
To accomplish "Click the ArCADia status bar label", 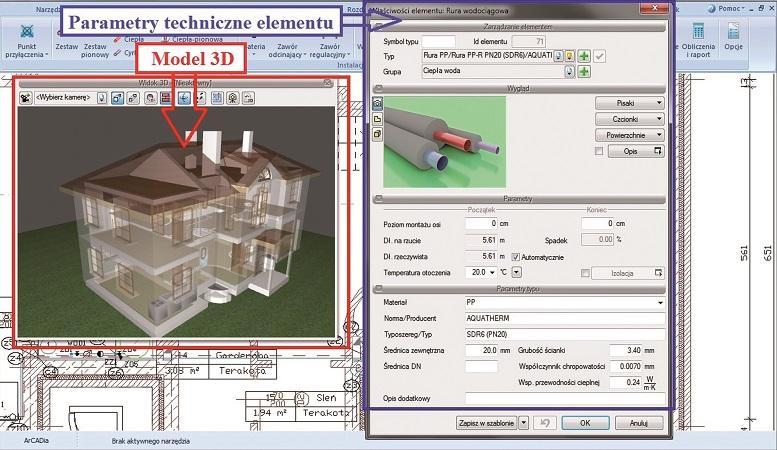I will point(36,441).
